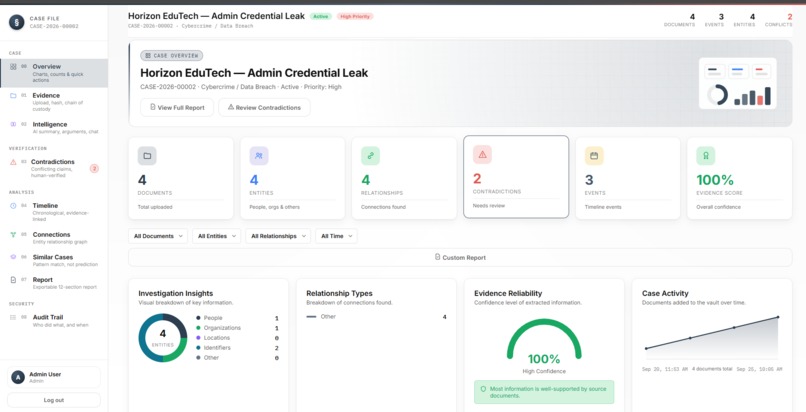806x412 pixels.
Task: Click the Similar Cases icon in sidebar
Action: (13, 257)
